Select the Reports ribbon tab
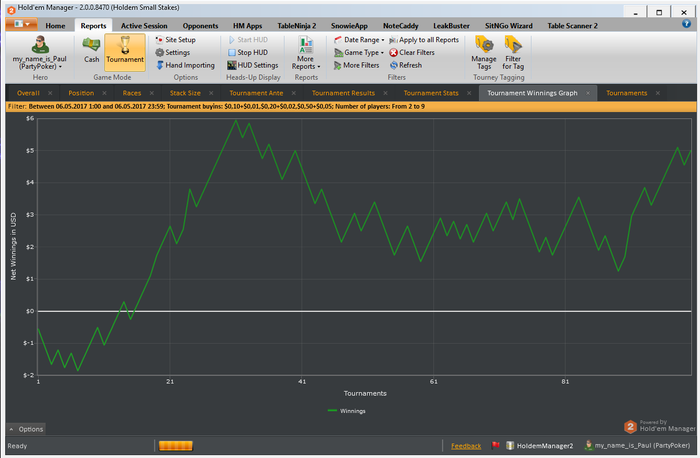 tap(93, 26)
